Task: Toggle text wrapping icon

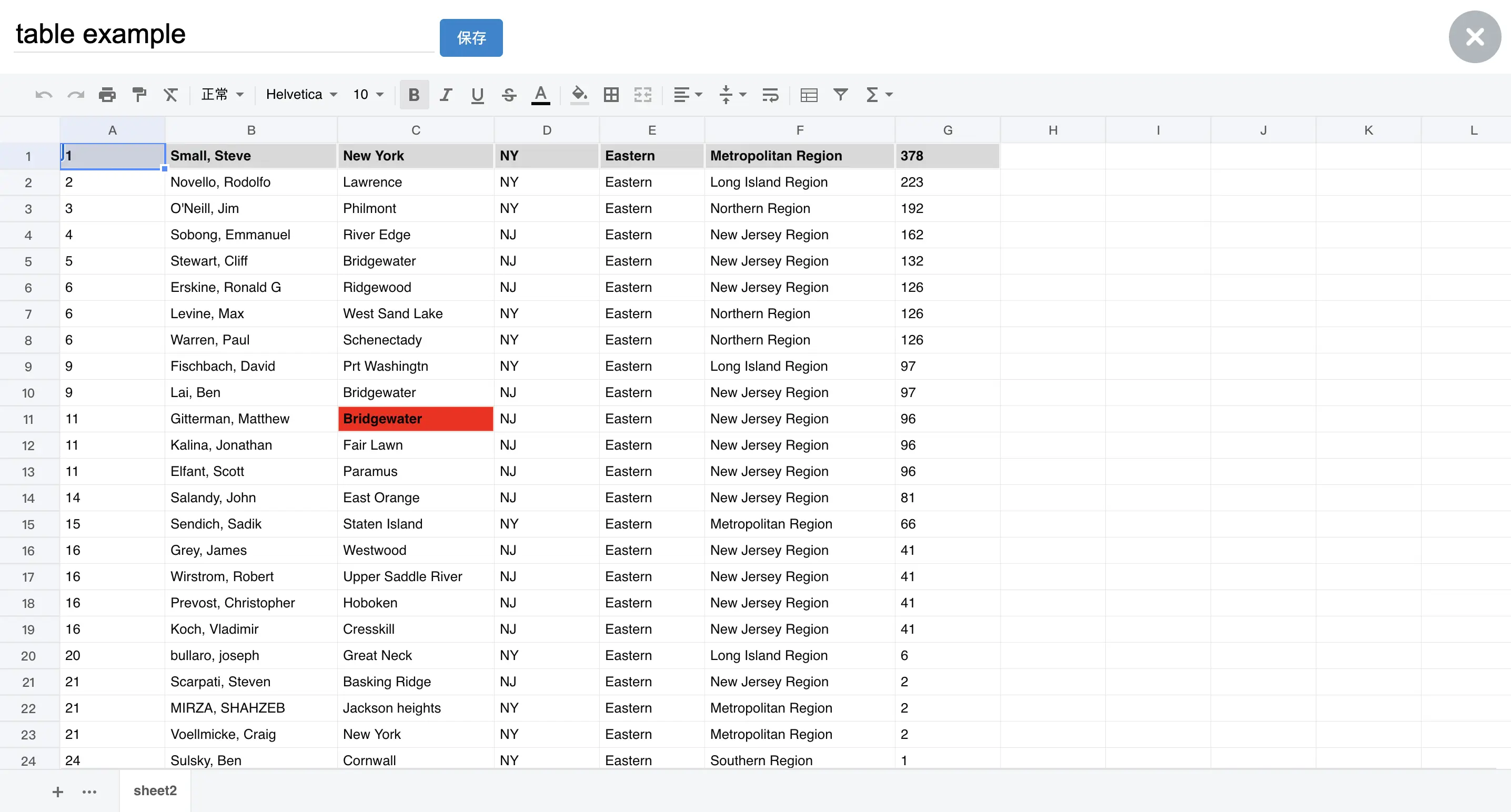Action: point(770,95)
